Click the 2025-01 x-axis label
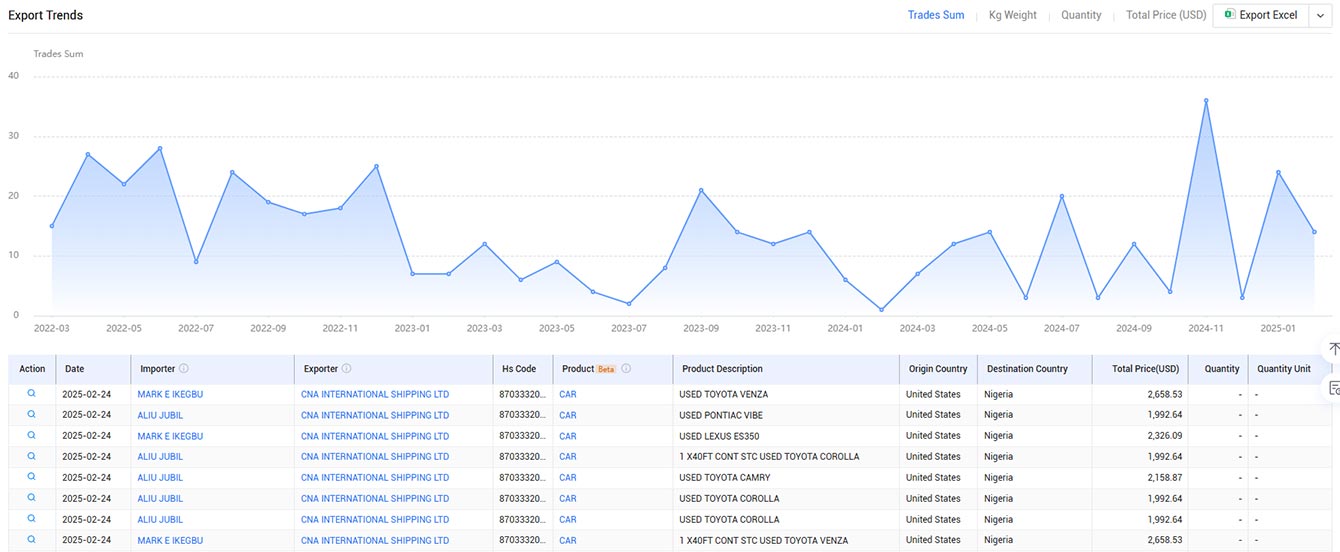The image size is (1340, 552). pos(1277,328)
